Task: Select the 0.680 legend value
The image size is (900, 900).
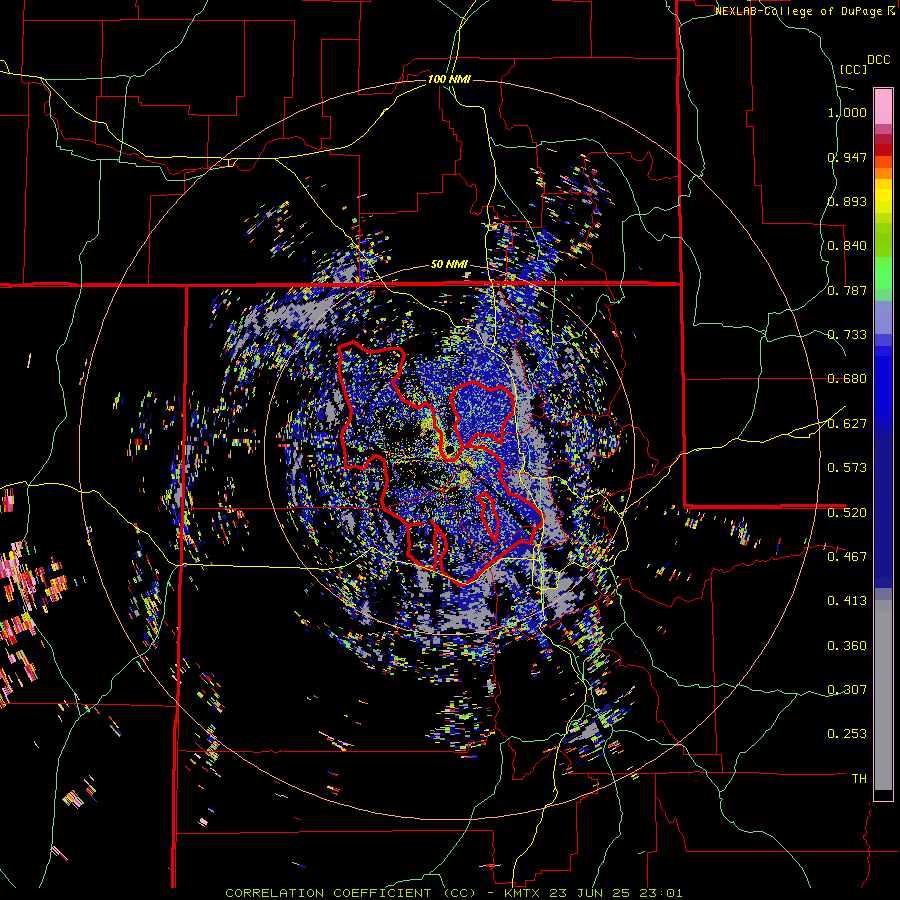Action: coord(847,379)
